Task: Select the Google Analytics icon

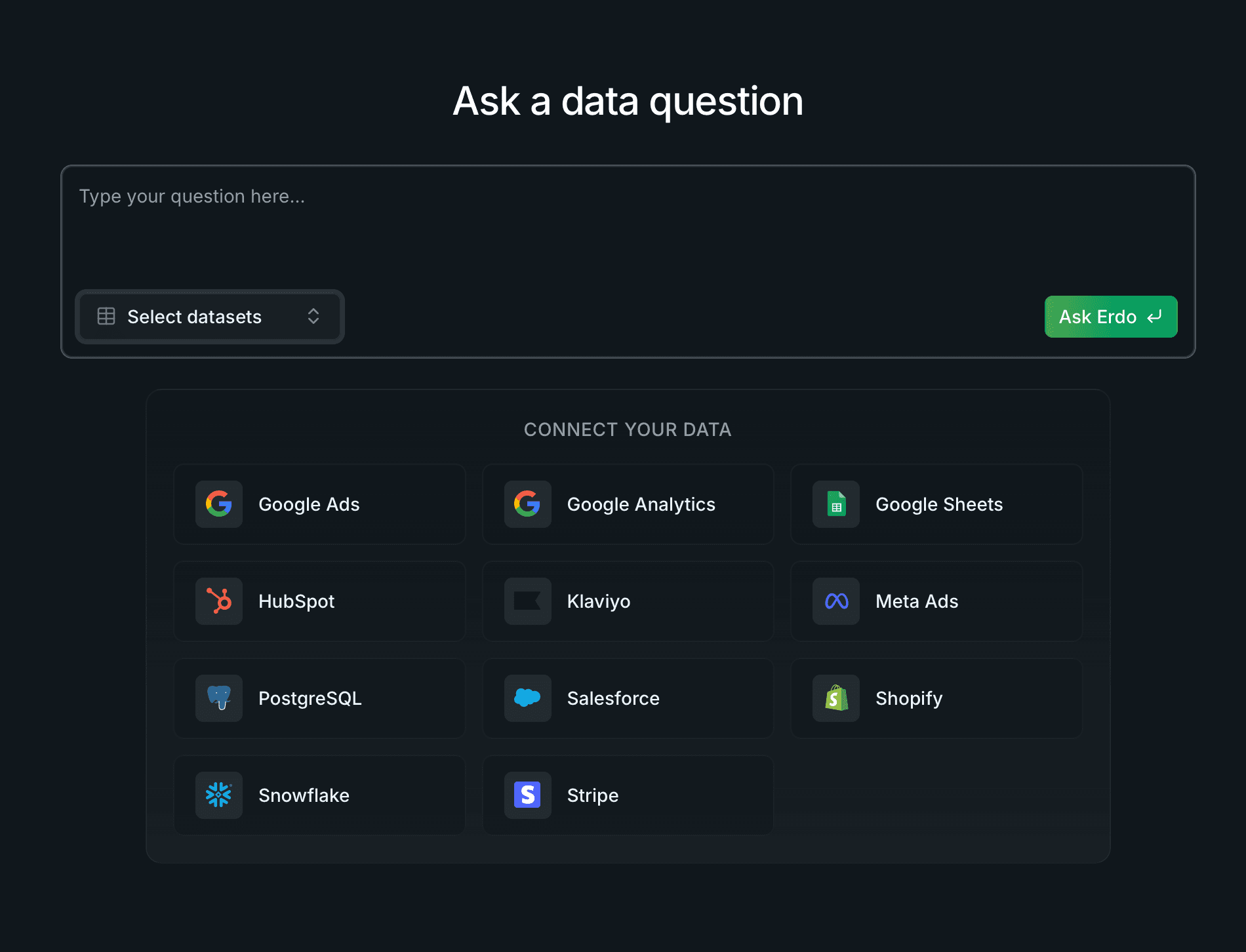Action: click(x=527, y=504)
